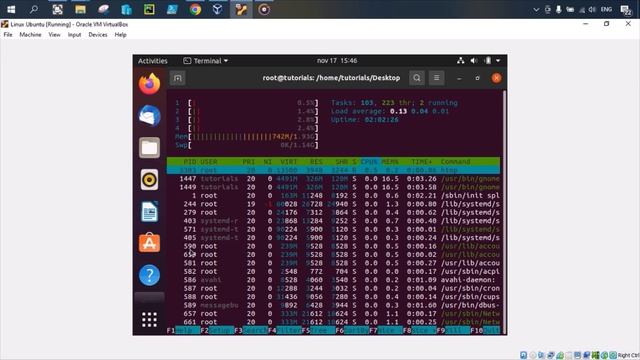The width and height of the screenshot is (640, 360).
Task: Open the Help question mark icon
Action: pyautogui.click(x=149, y=275)
